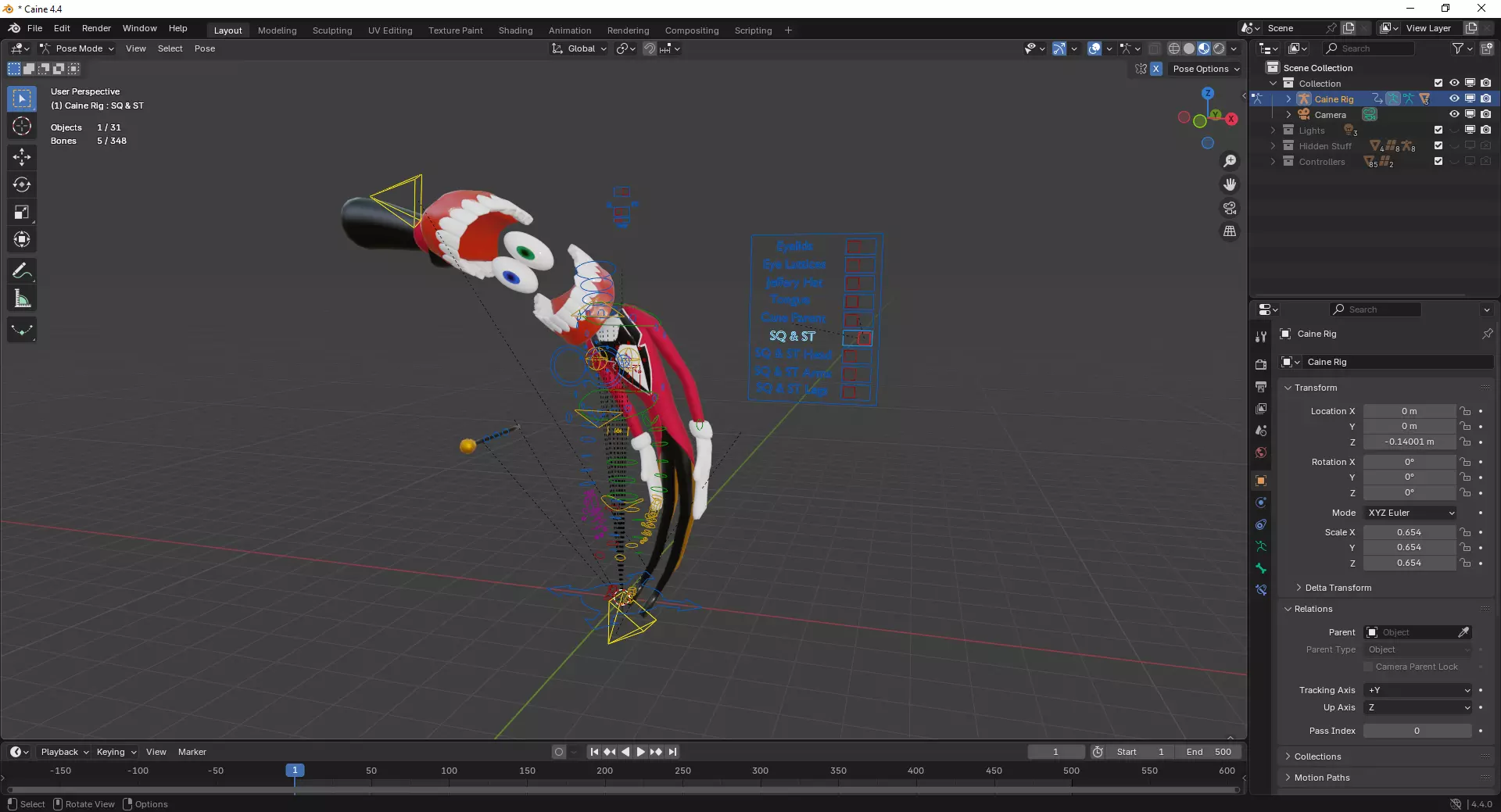Open the Pose menu in viewport header
This screenshot has width=1501, height=812.
coord(205,48)
